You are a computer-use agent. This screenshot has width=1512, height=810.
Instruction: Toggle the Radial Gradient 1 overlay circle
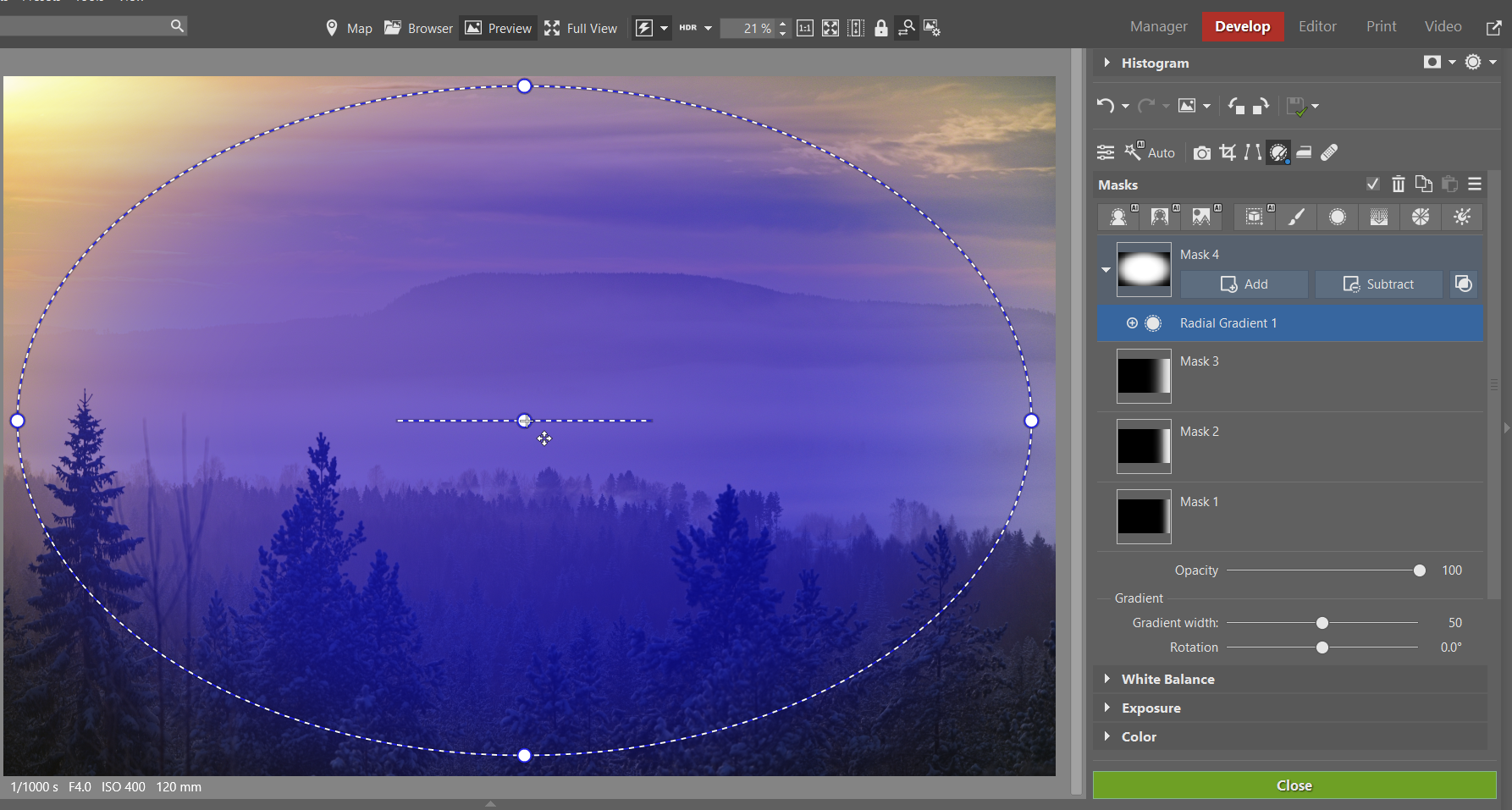tap(1153, 323)
